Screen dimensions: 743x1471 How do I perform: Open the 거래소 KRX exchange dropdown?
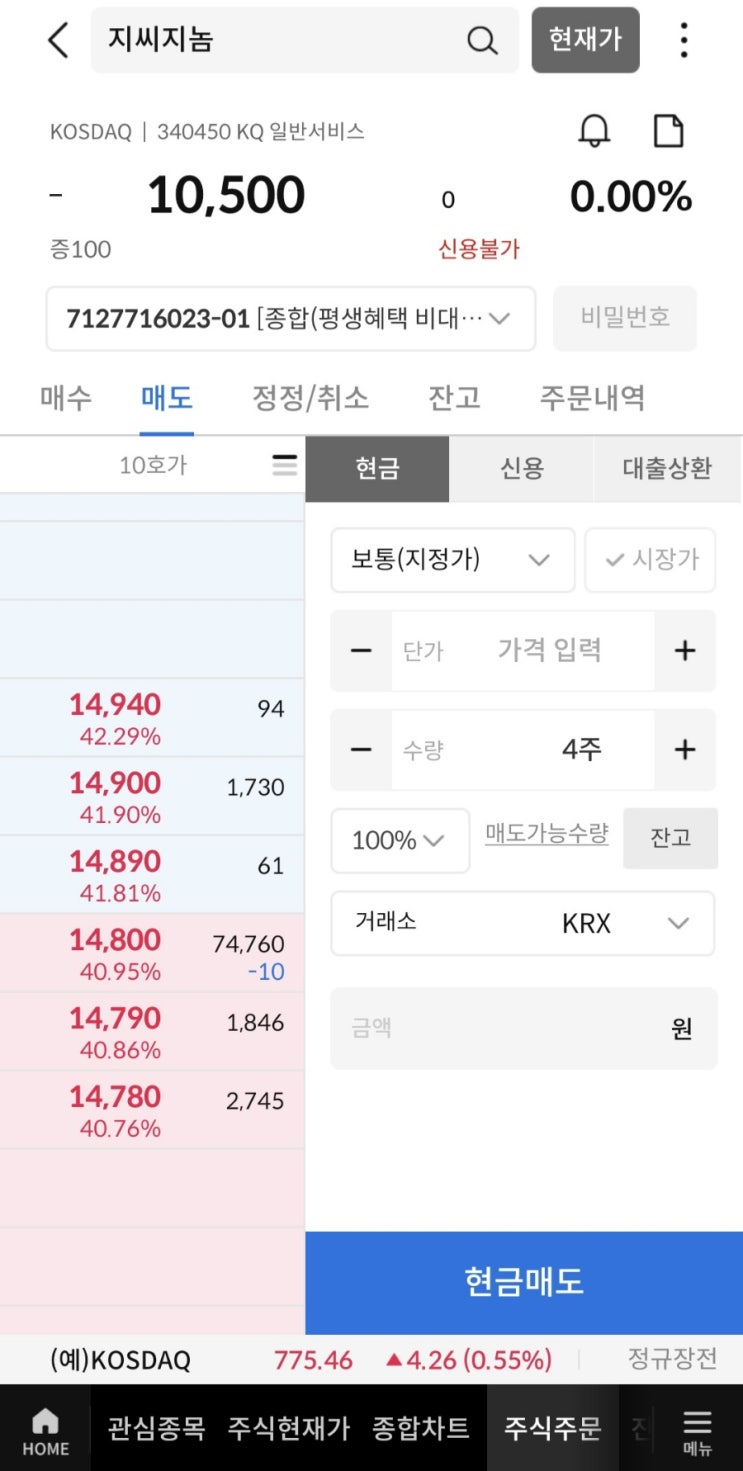(x=522, y=923)
